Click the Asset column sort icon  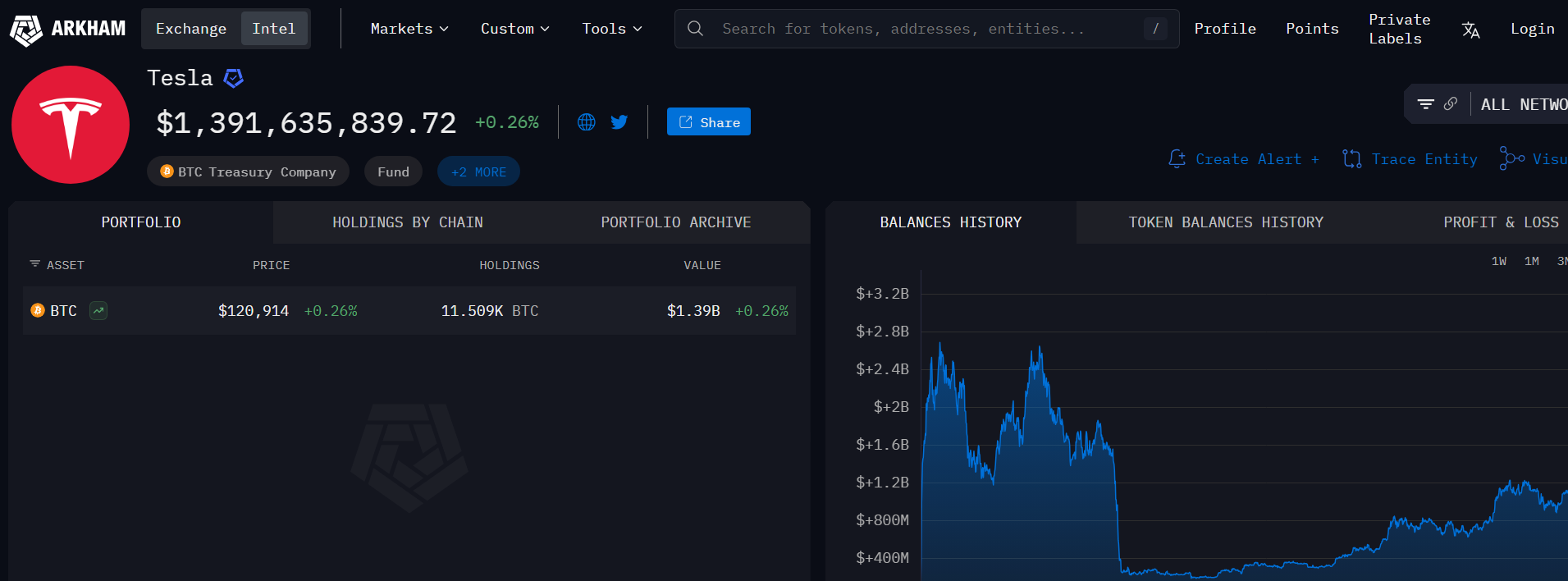tap(34, 264)
